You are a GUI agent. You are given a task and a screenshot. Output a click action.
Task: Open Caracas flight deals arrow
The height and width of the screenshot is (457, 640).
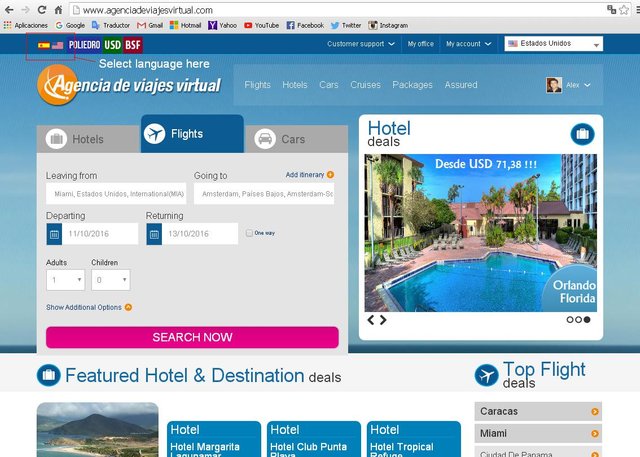(x=595, y=412)
